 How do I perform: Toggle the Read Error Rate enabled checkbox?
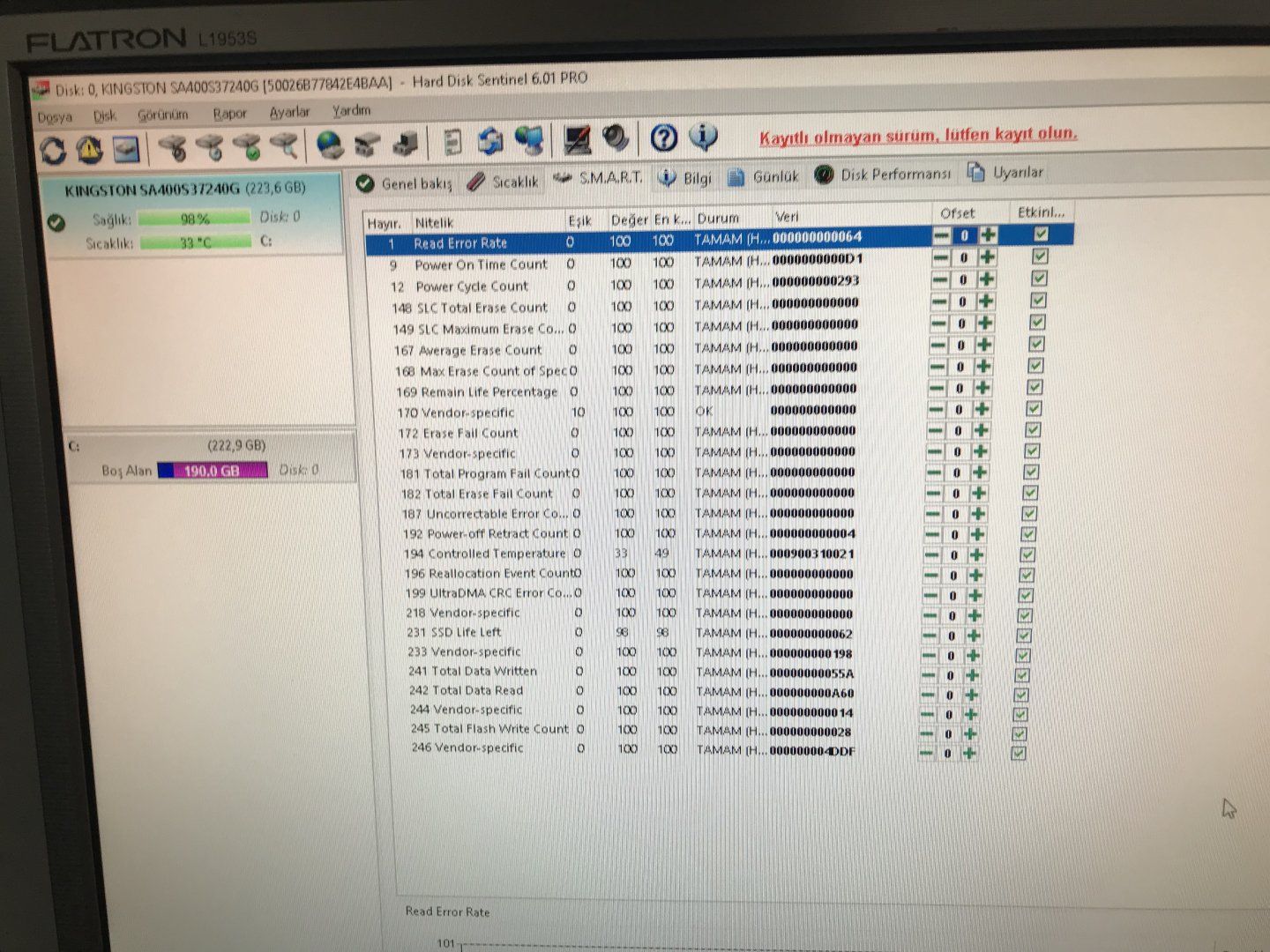[1042, 234]
